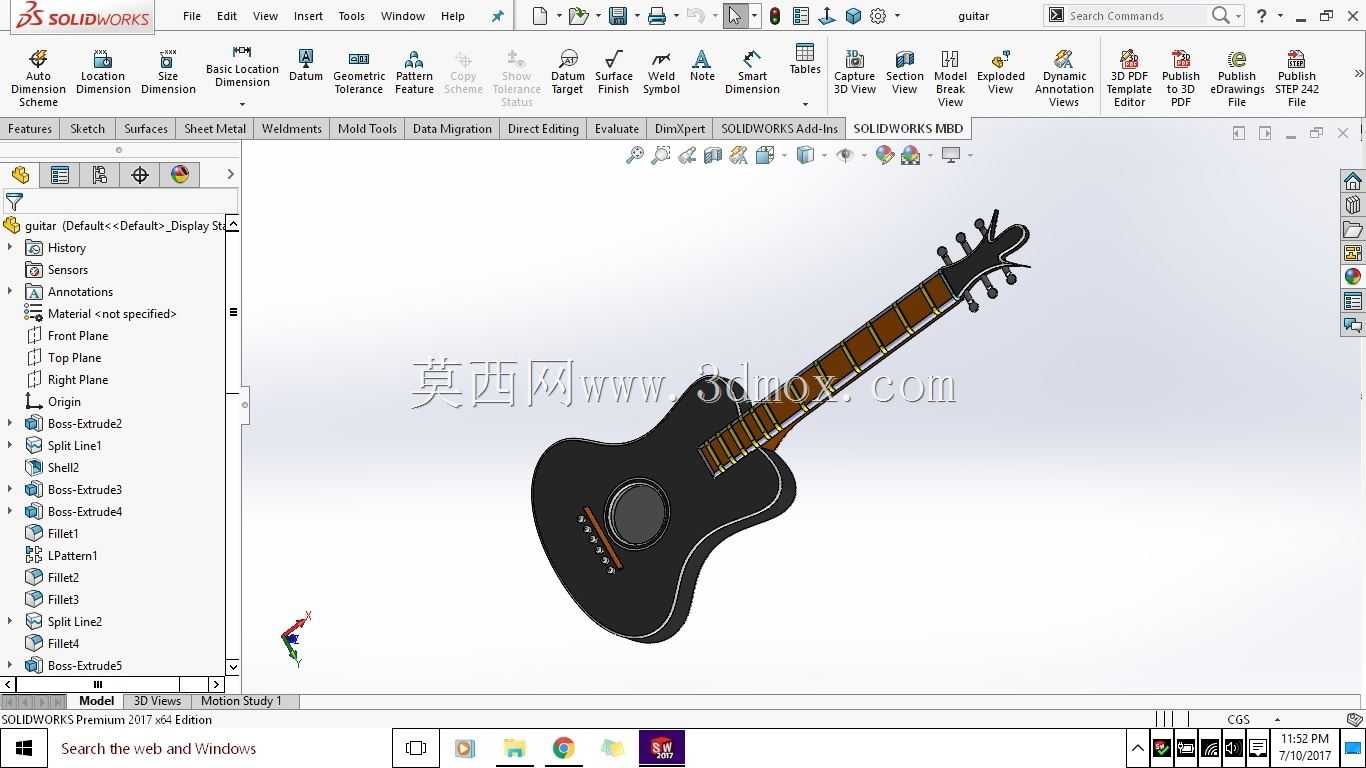Insert a Weld Symbol

click(x=661, y=72)
